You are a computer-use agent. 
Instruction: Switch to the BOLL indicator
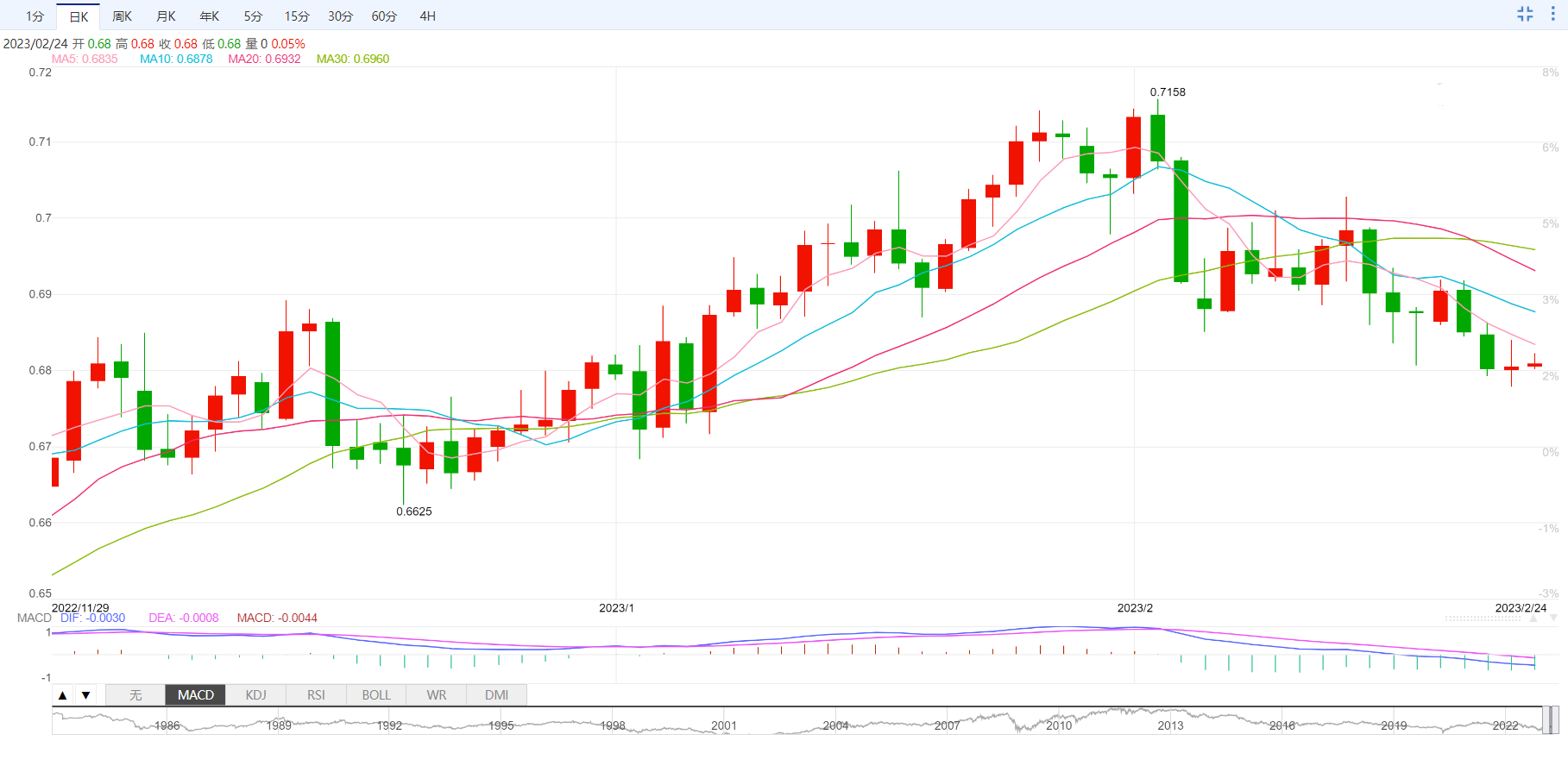[376, 695]
